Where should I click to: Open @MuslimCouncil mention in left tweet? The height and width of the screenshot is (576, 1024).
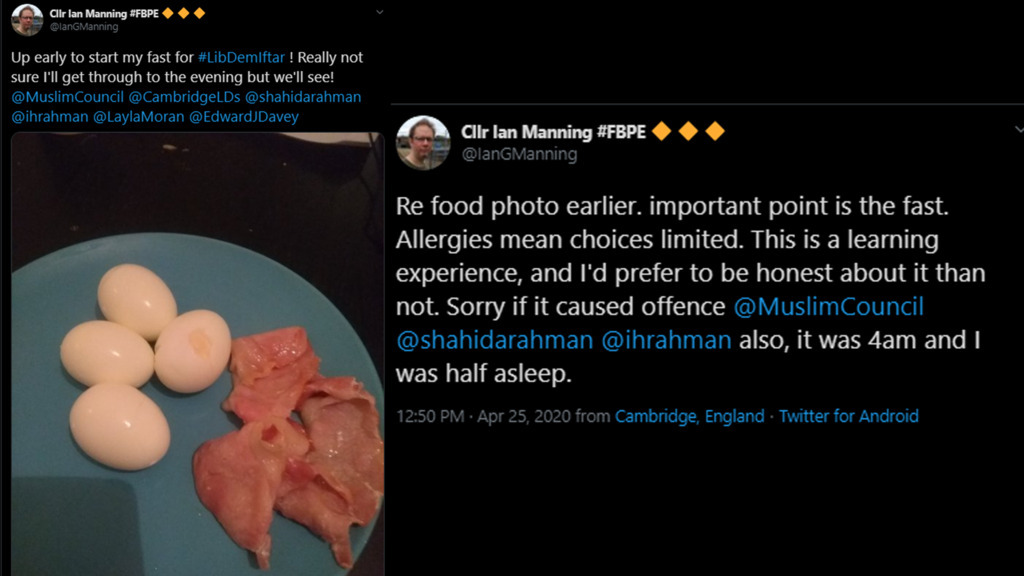[67, 97]
